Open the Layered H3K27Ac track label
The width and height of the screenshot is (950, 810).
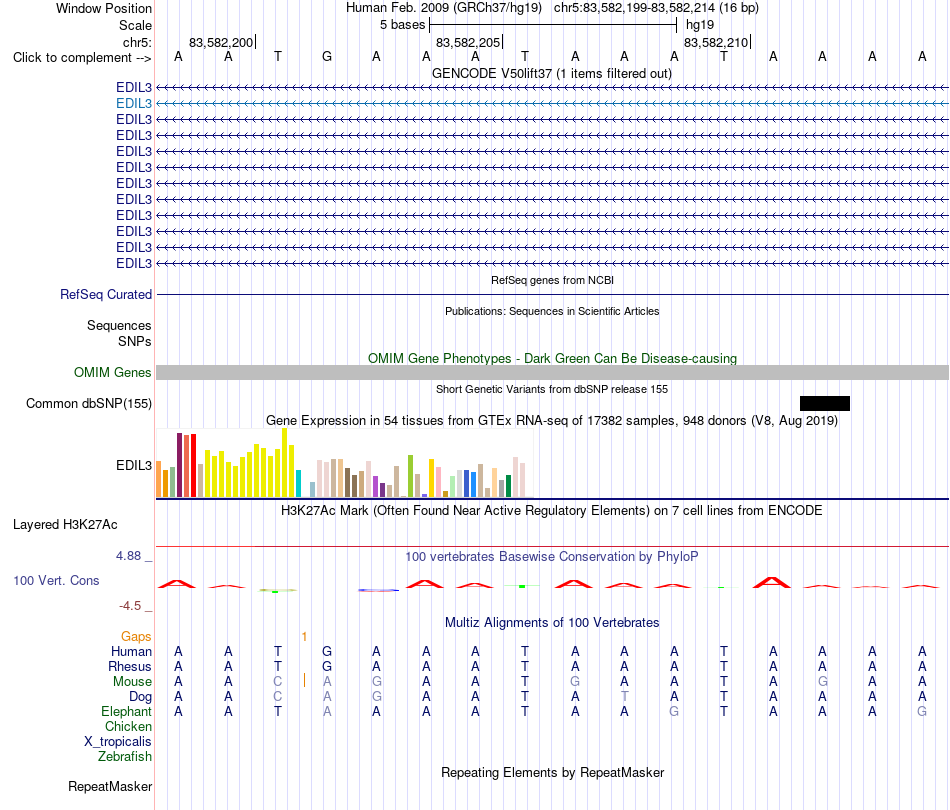[65, 525]
